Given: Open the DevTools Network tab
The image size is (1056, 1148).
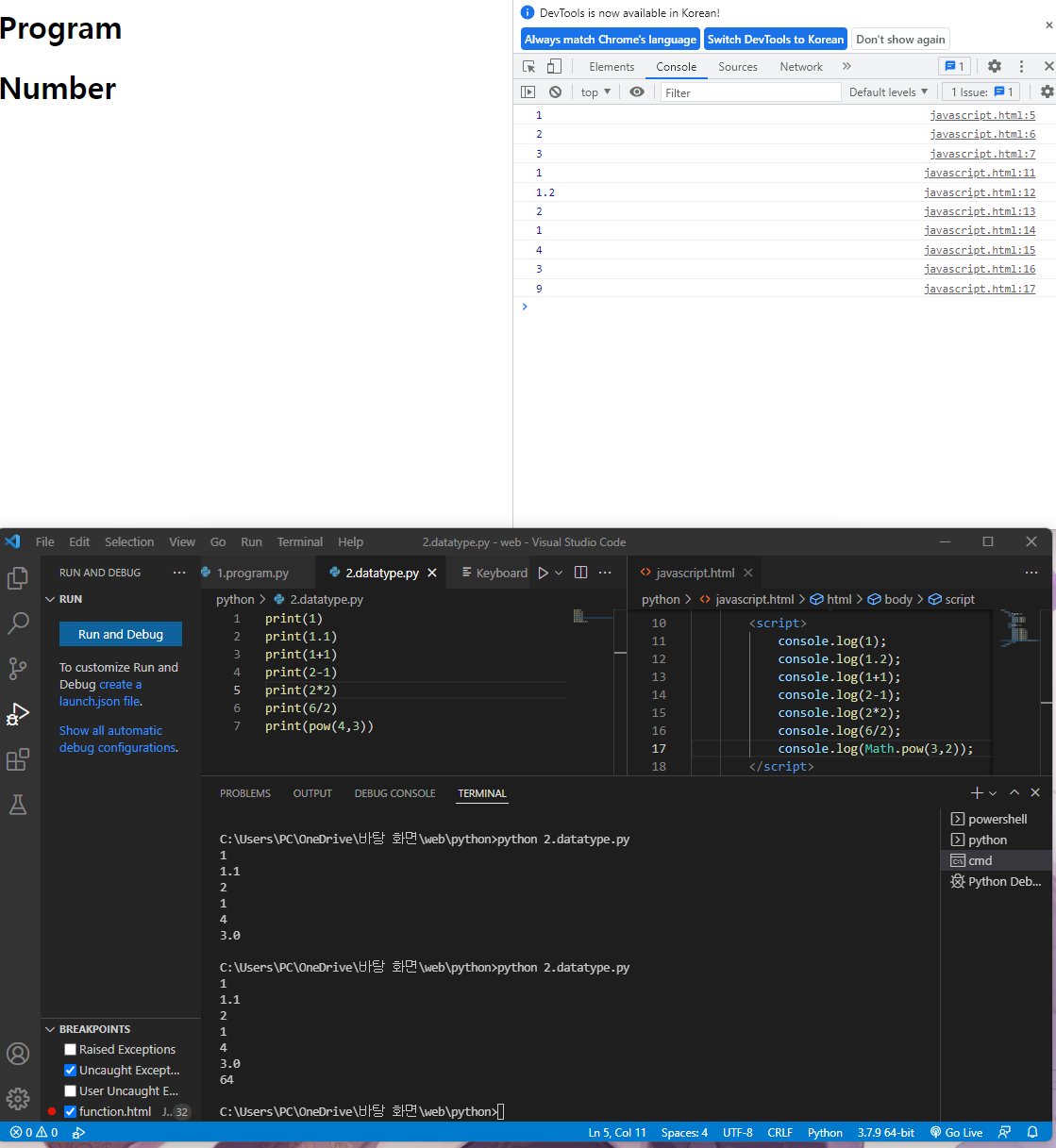Looking at the screenshot, I should [x=801, y=66].
